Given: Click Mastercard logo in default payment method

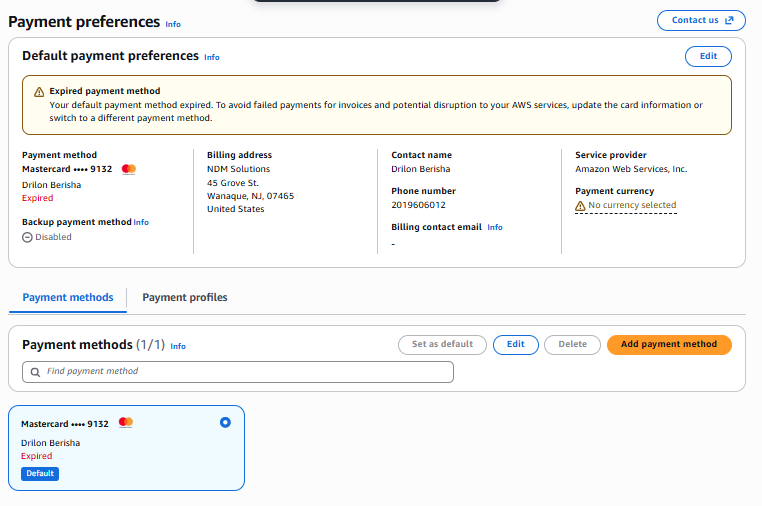Looking at the screenshot, I should (x=129, y=169).
